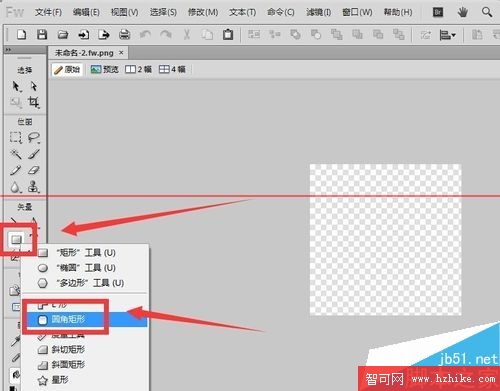The height and width of the screenshot is (391, 500).
Task: Close the 未命名-2.fw.png tab
Action: tap(121, 52)
